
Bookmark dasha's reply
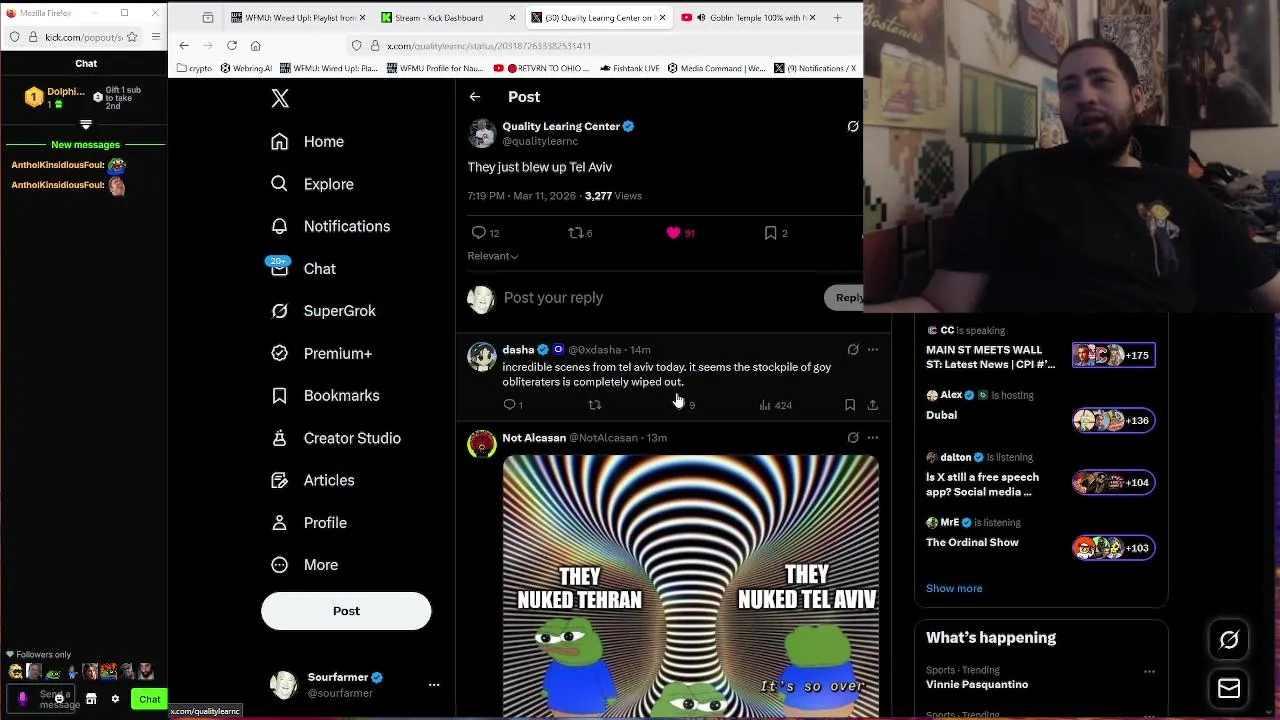pyautogui.click(x=850, y=405)
